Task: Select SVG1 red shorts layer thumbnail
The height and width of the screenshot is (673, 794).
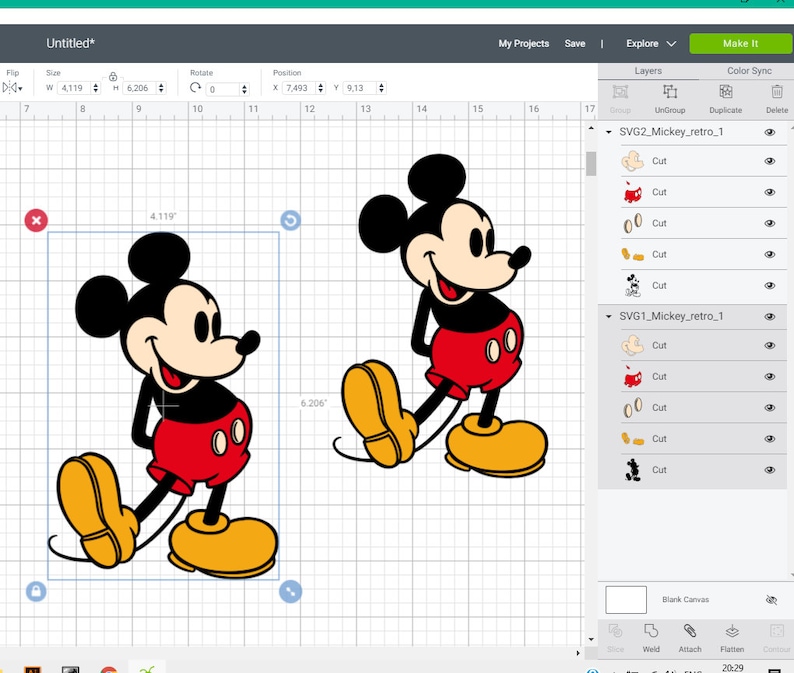Action: pyautogui.click(x=632, y=377)
